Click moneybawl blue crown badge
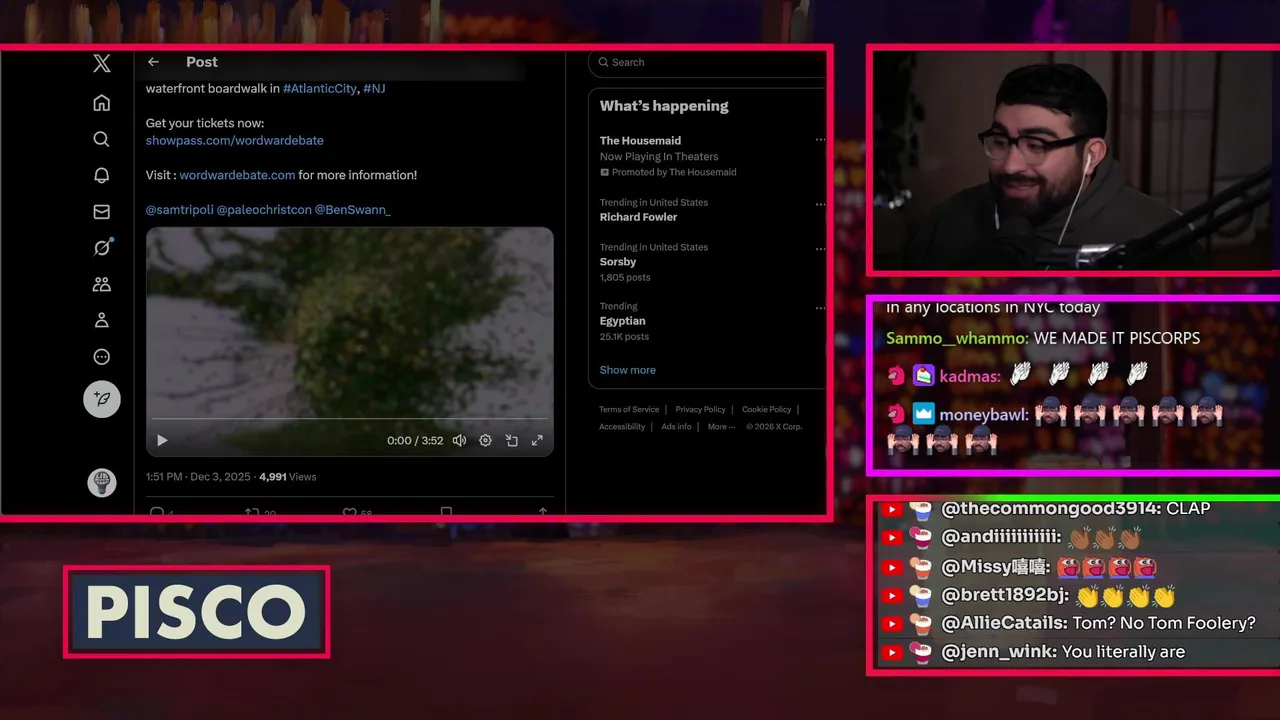This screenshot has width=1280, height=720. coord(923,414)
